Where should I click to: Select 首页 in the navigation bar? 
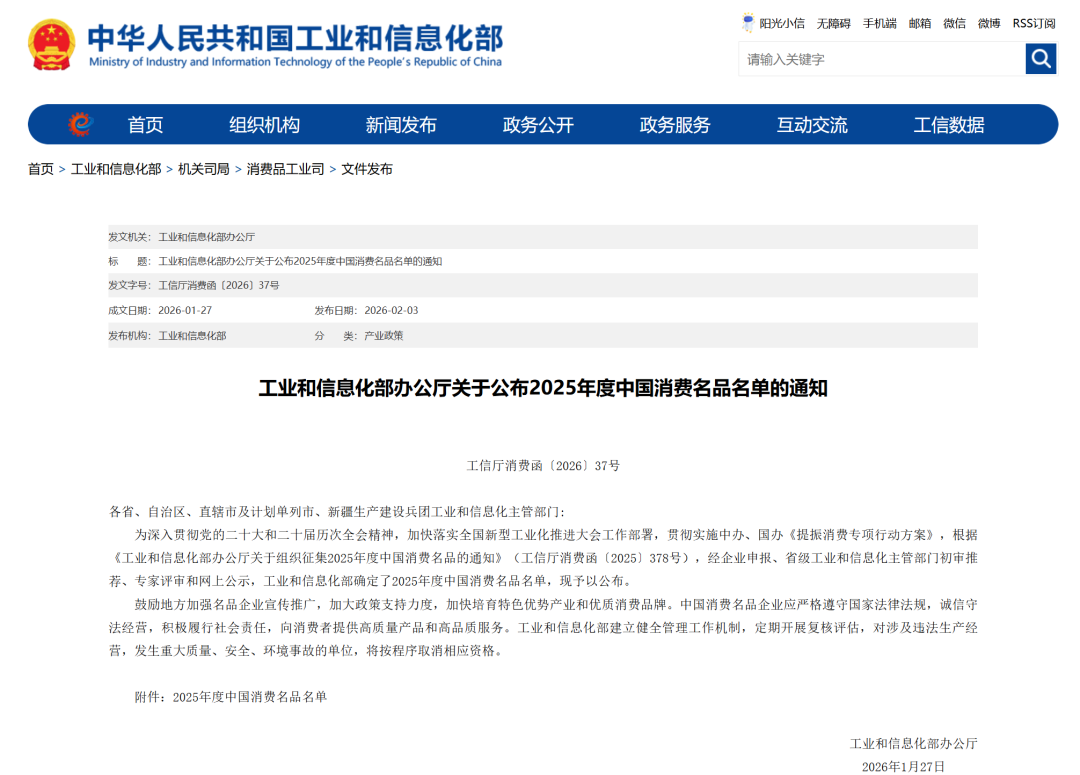click(x=145, y=124)
